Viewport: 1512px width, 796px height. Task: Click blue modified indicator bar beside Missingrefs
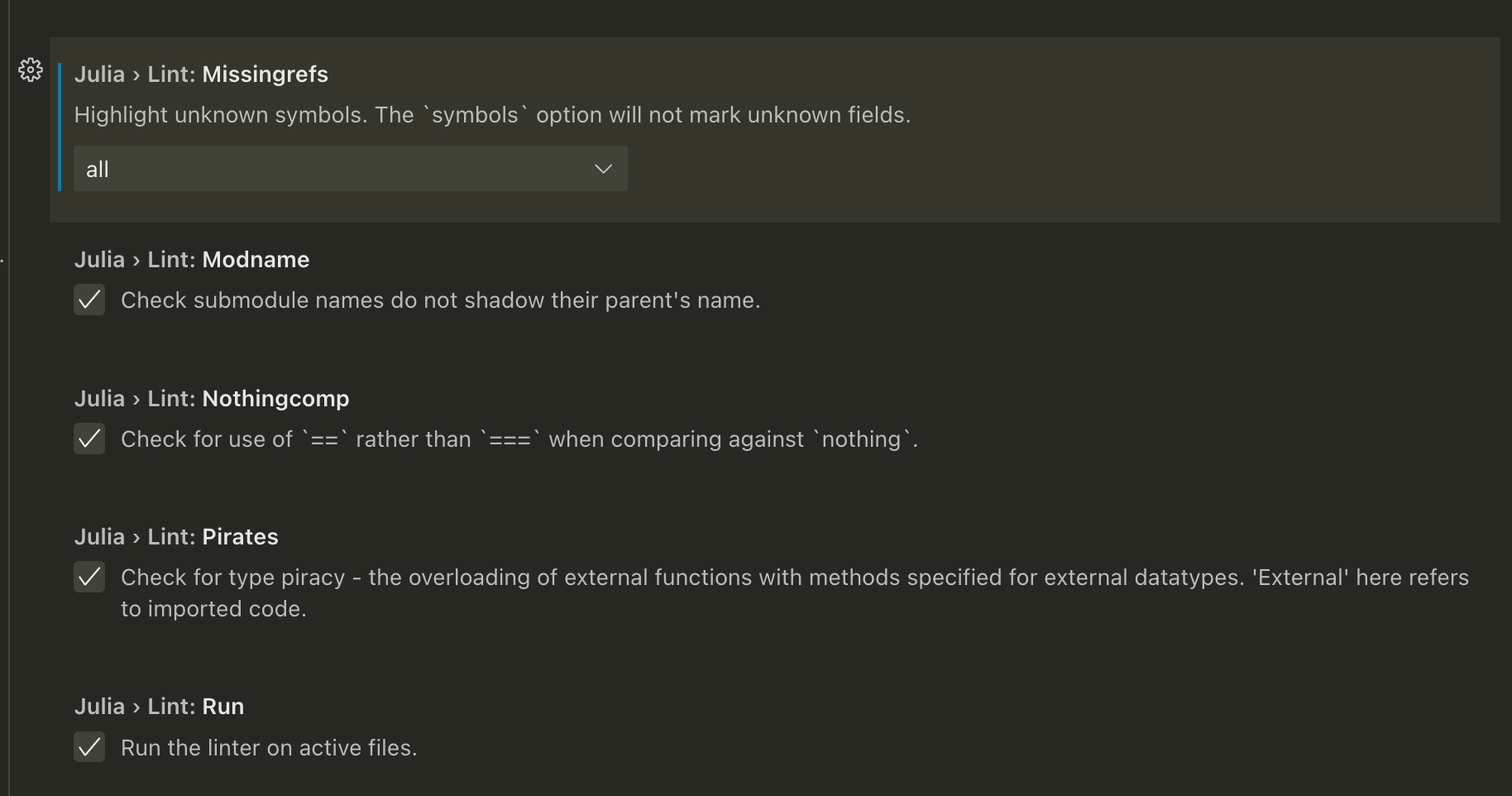(60, 127)
